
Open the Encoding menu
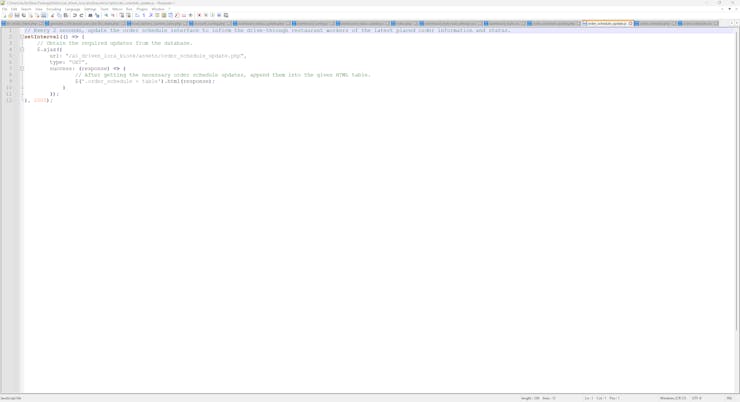pyautogui.click(x=53, y=9)
